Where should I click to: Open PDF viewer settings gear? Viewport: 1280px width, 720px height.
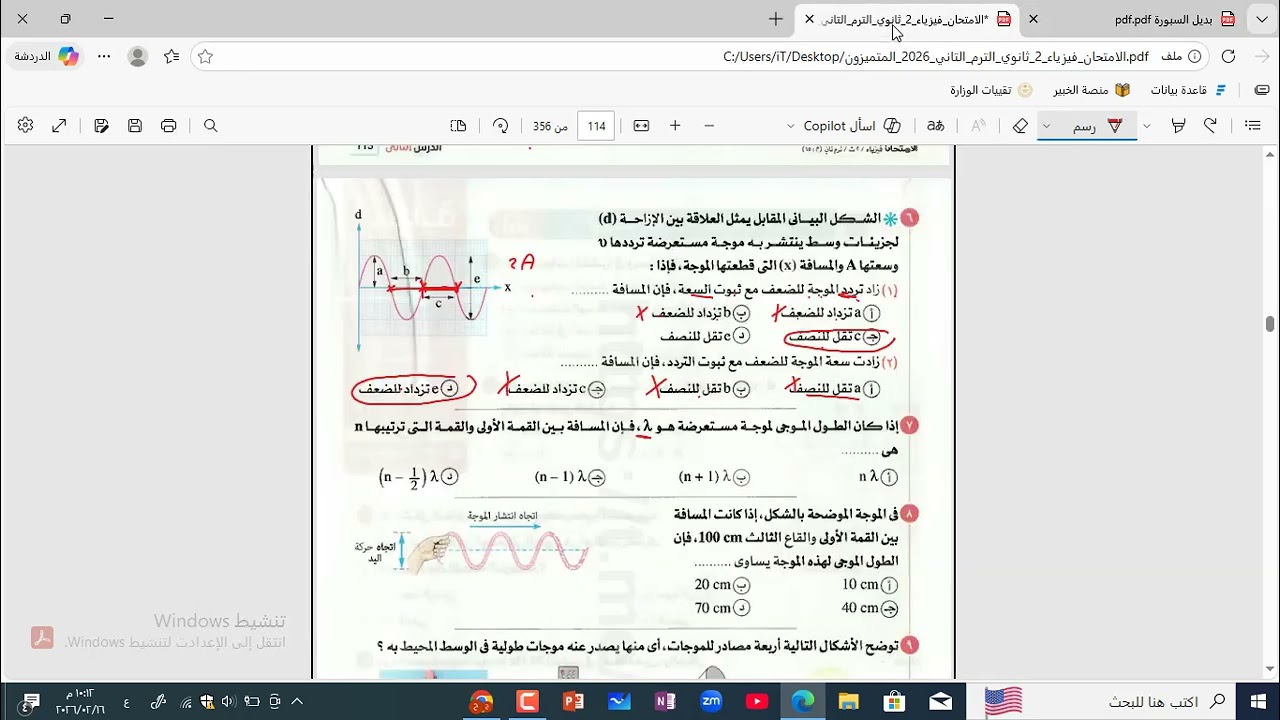25,126
